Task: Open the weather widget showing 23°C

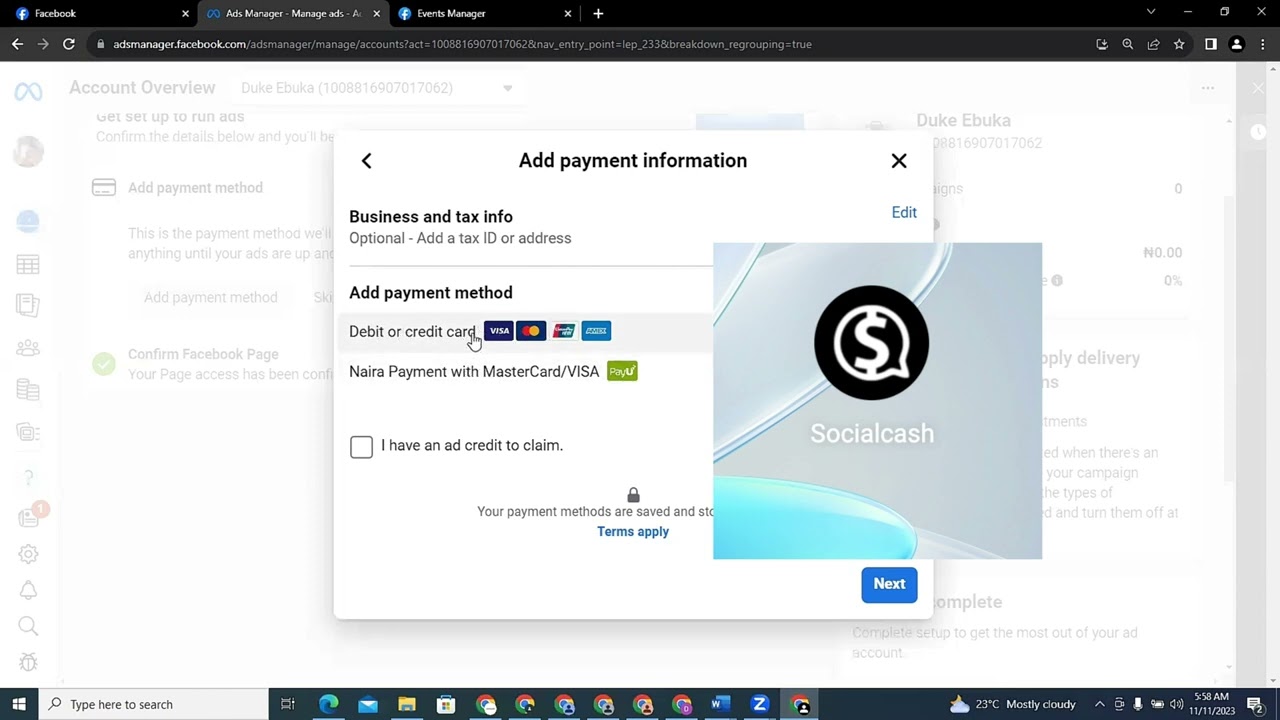Action: tap(1011, 704)
